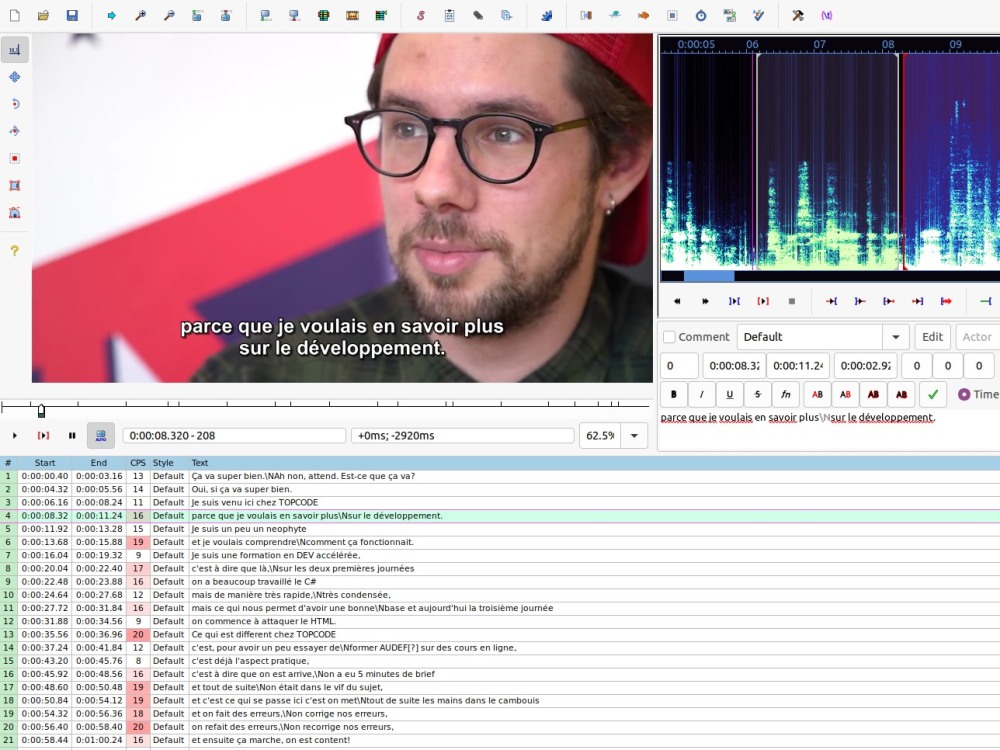Go to the next line in audio

pos(705,301)
